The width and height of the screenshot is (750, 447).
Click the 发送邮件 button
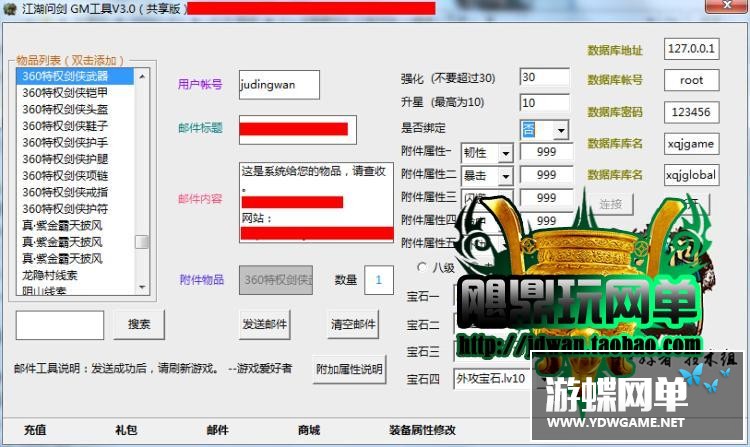point(265,324)
